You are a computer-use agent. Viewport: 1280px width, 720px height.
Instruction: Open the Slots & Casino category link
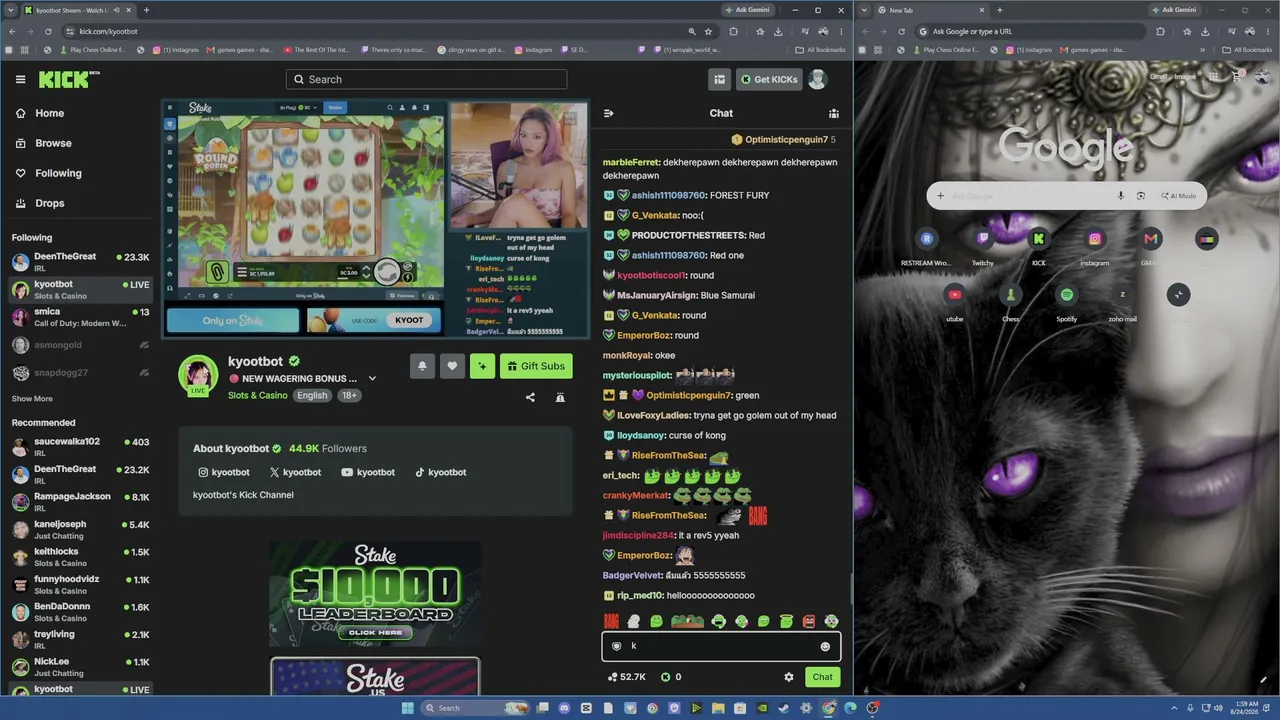[257, 395]
